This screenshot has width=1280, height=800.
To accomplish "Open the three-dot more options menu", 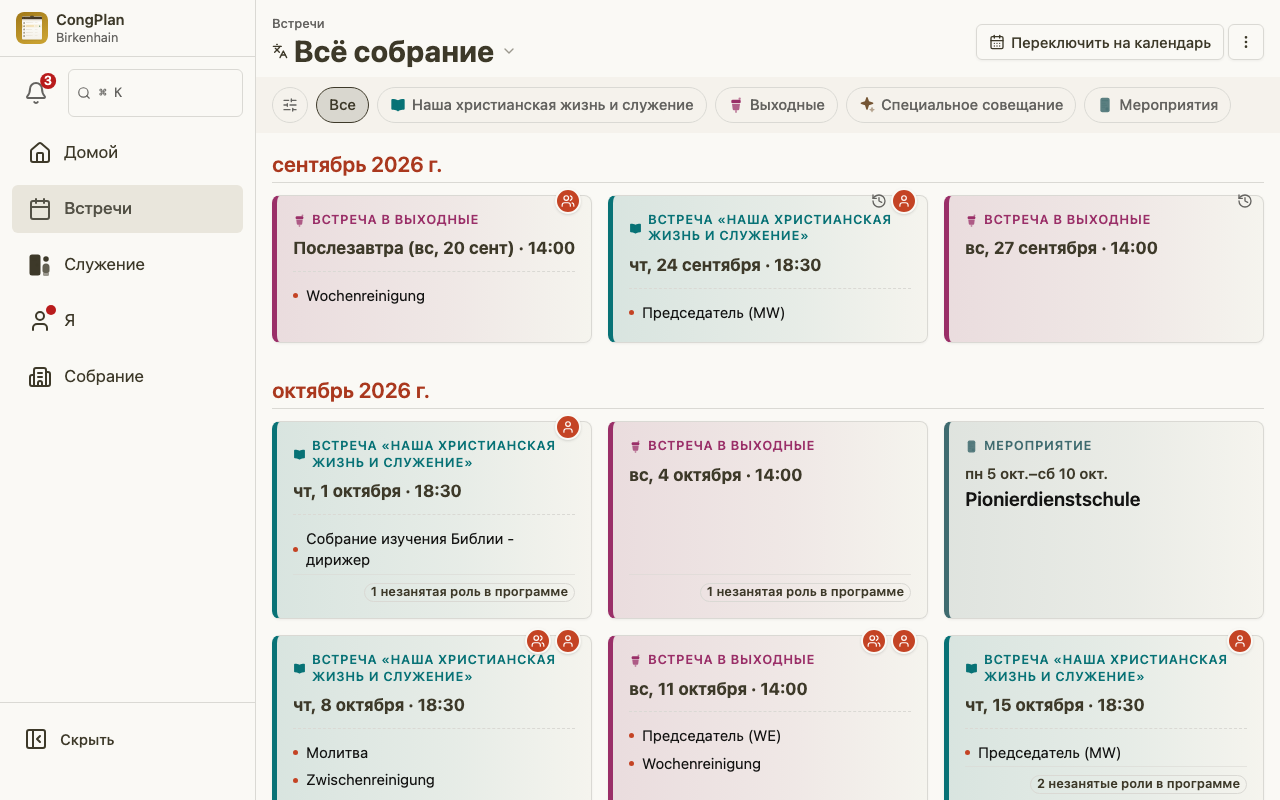I will coord(1246,42).
